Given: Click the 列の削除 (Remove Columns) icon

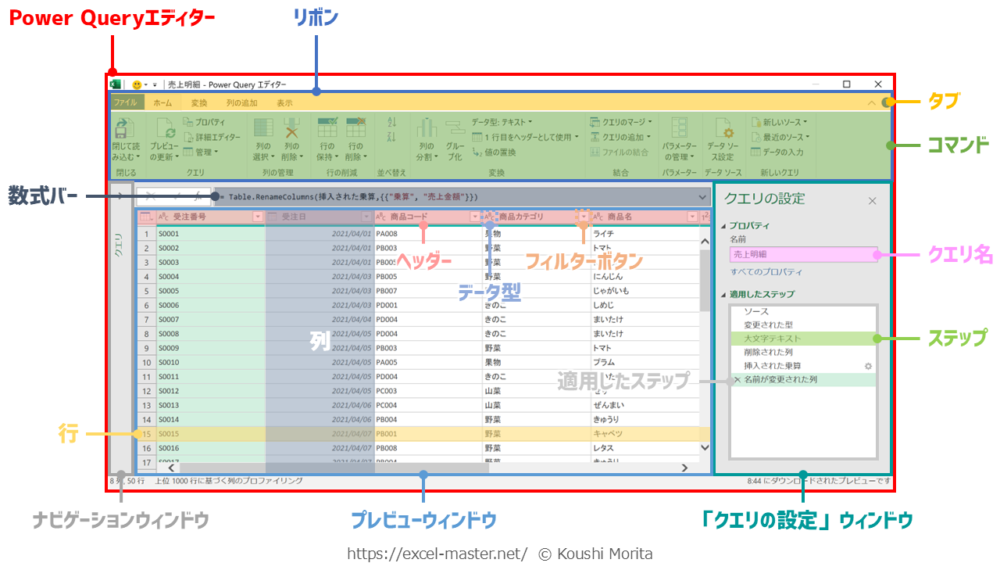Looking at the screenshot, I should pyautogui.click(x=292, y=129).
